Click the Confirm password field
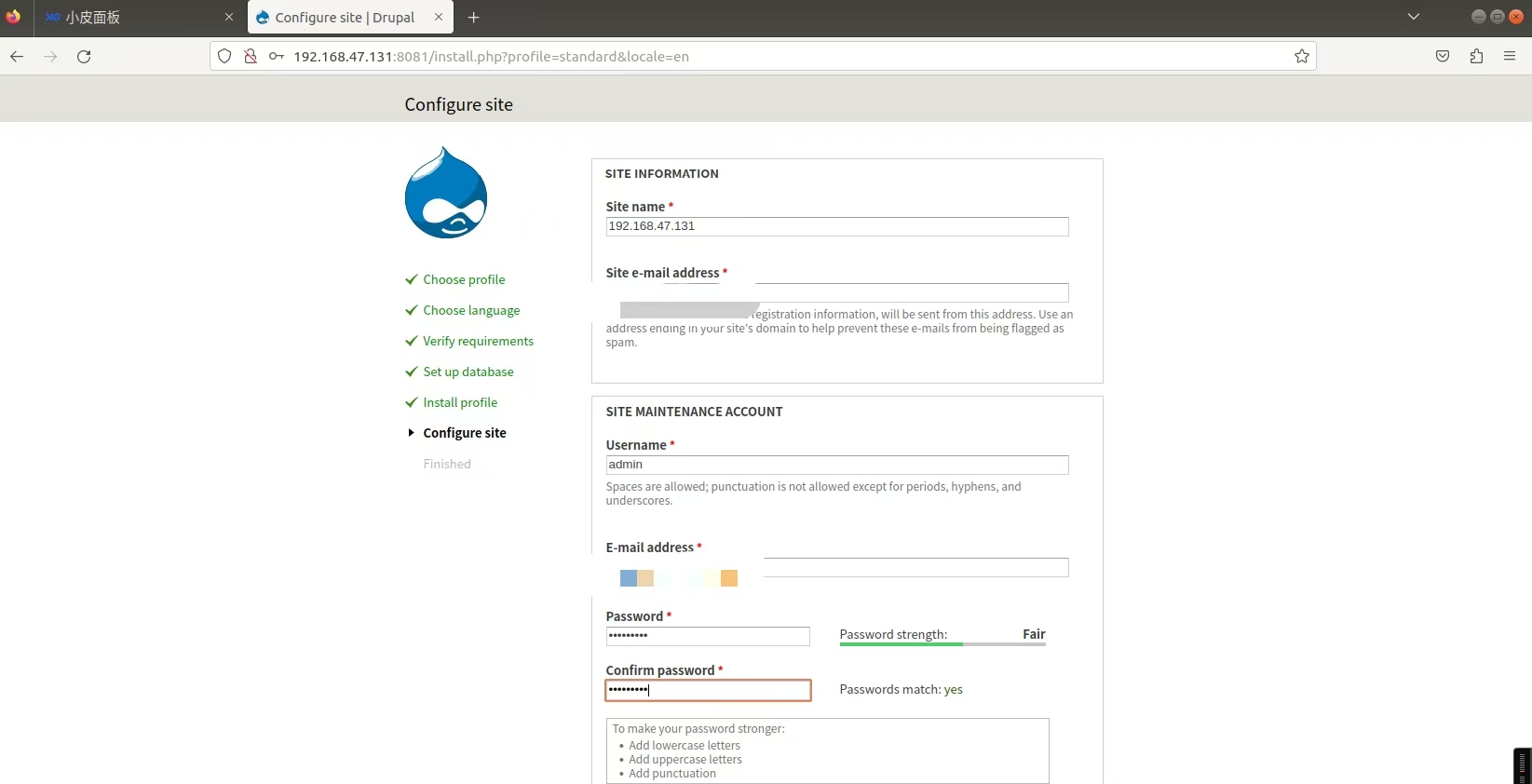This screenshot has height=784, width=1532. pyautogui.click(x=708, y=690)
